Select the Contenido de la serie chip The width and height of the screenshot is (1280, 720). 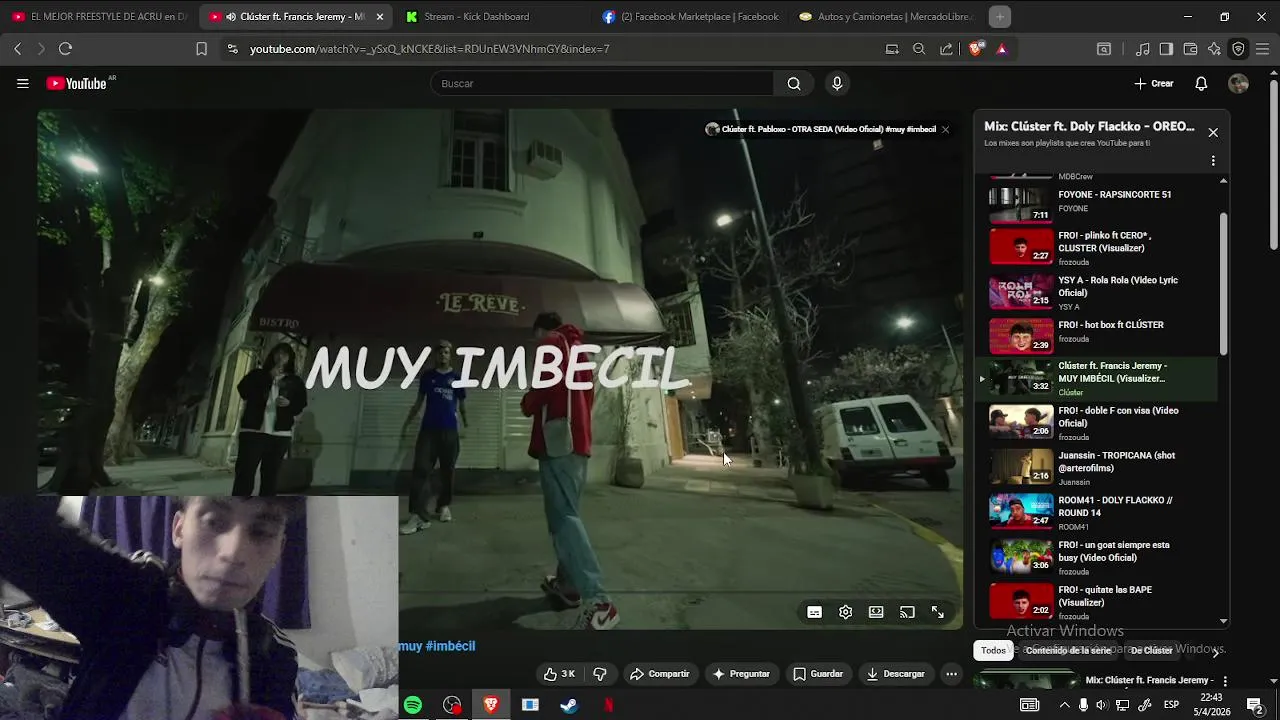[x=1068, y=650]
